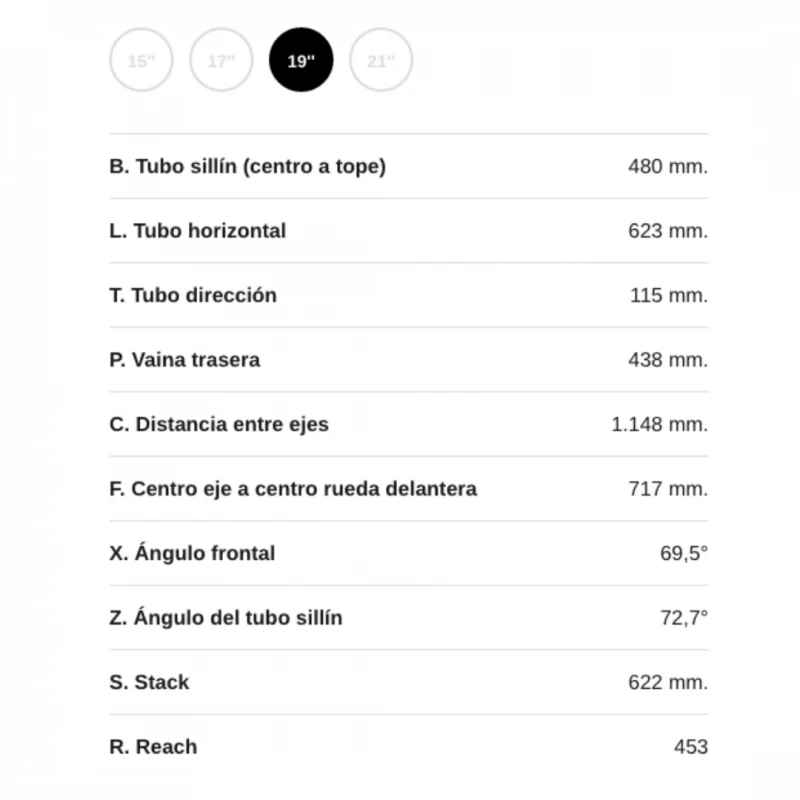
Task: Click the 453 reach value
Action: click(x=691, y=747)
